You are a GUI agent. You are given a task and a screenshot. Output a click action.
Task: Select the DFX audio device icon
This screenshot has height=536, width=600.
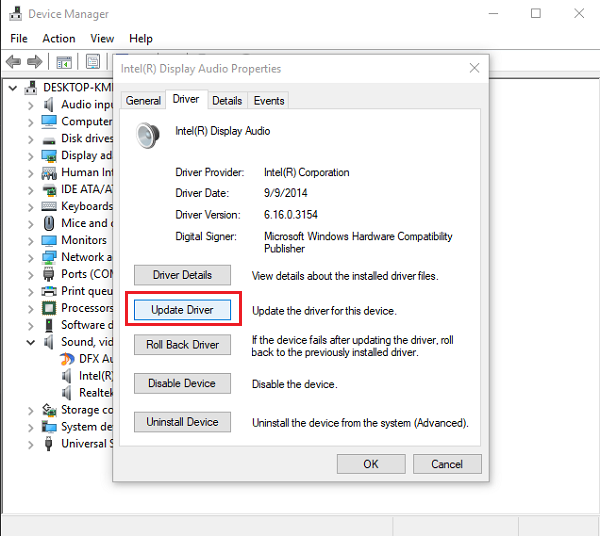67,359
